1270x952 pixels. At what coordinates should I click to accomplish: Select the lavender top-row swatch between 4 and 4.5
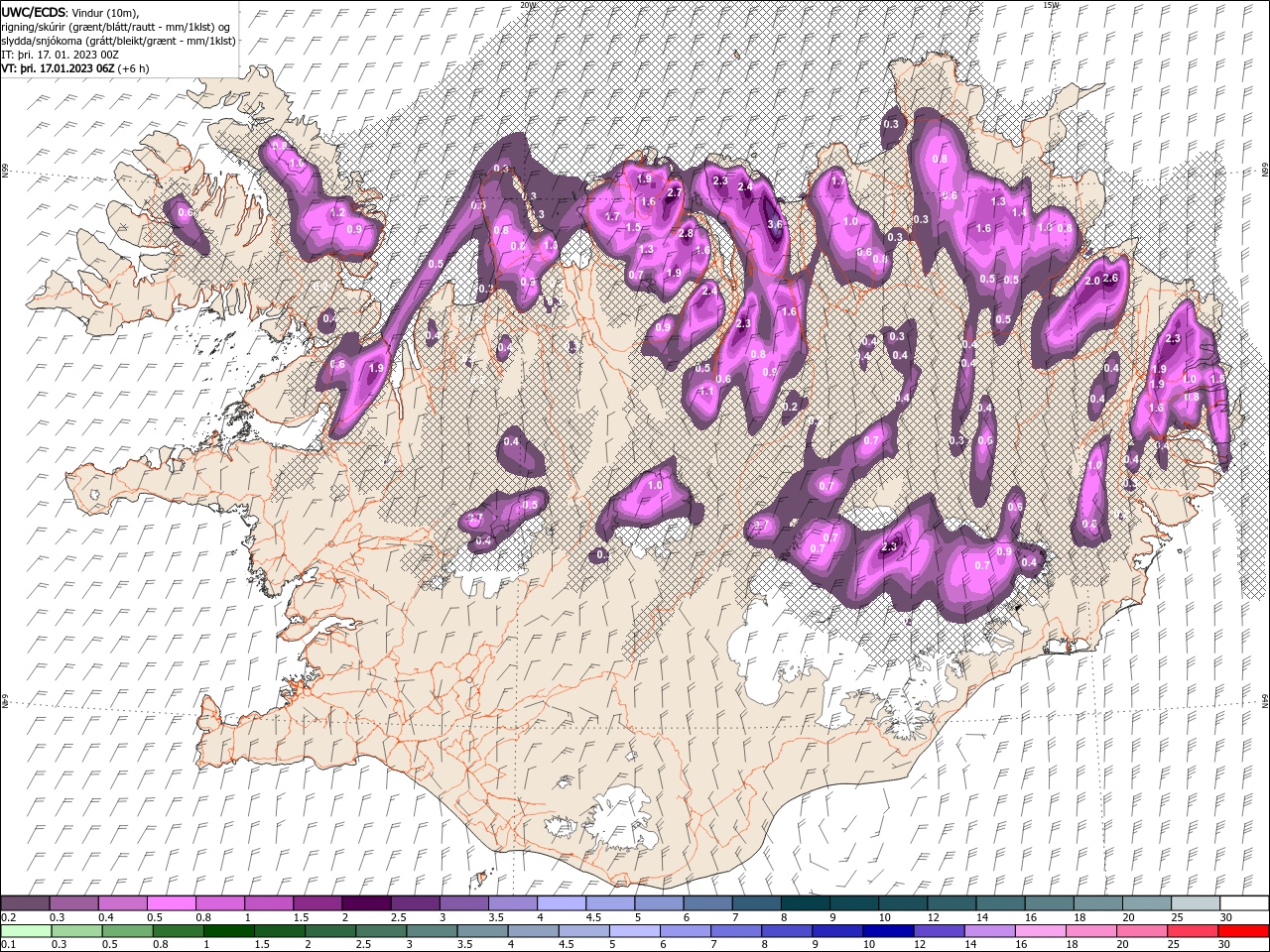[x=562, y=903]
